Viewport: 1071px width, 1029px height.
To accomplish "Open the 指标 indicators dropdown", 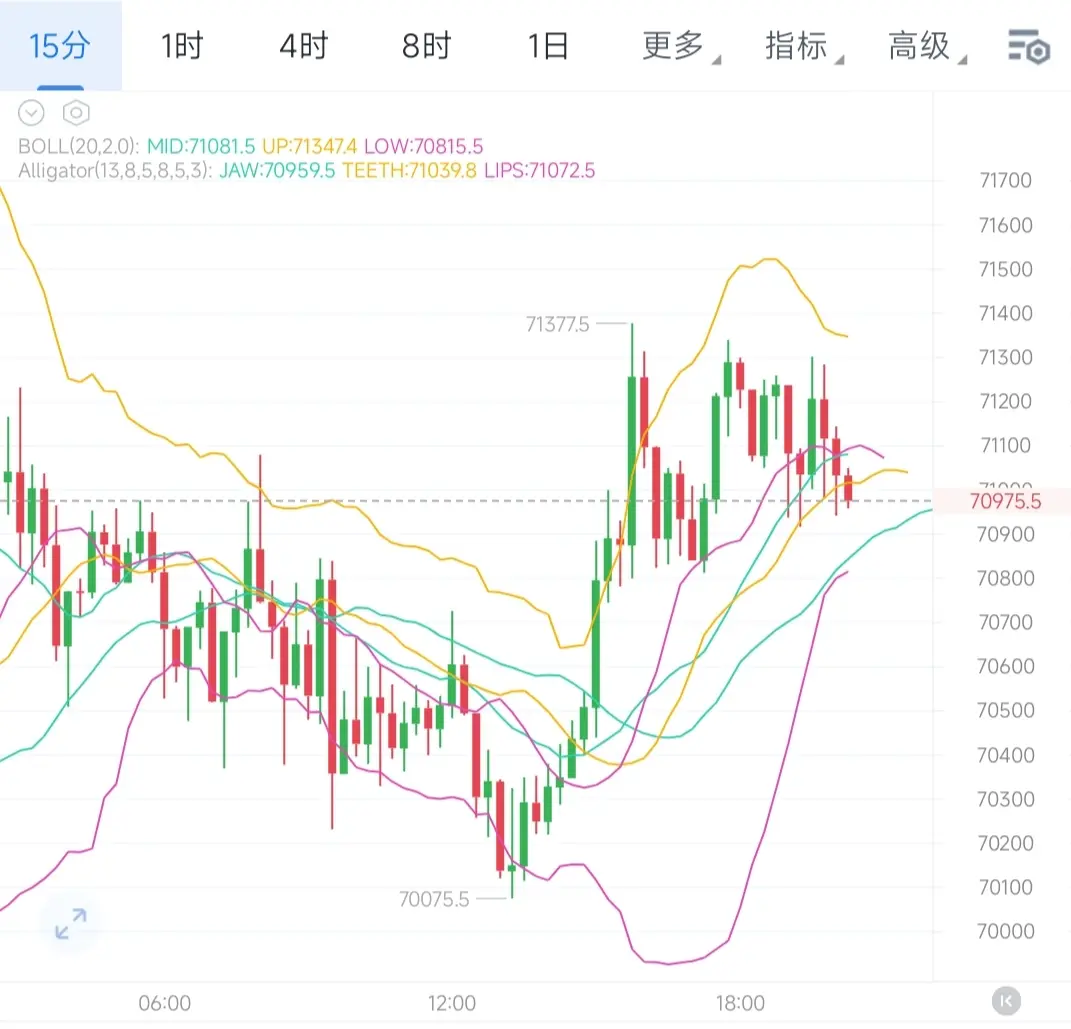I will [x=803, y=46].
